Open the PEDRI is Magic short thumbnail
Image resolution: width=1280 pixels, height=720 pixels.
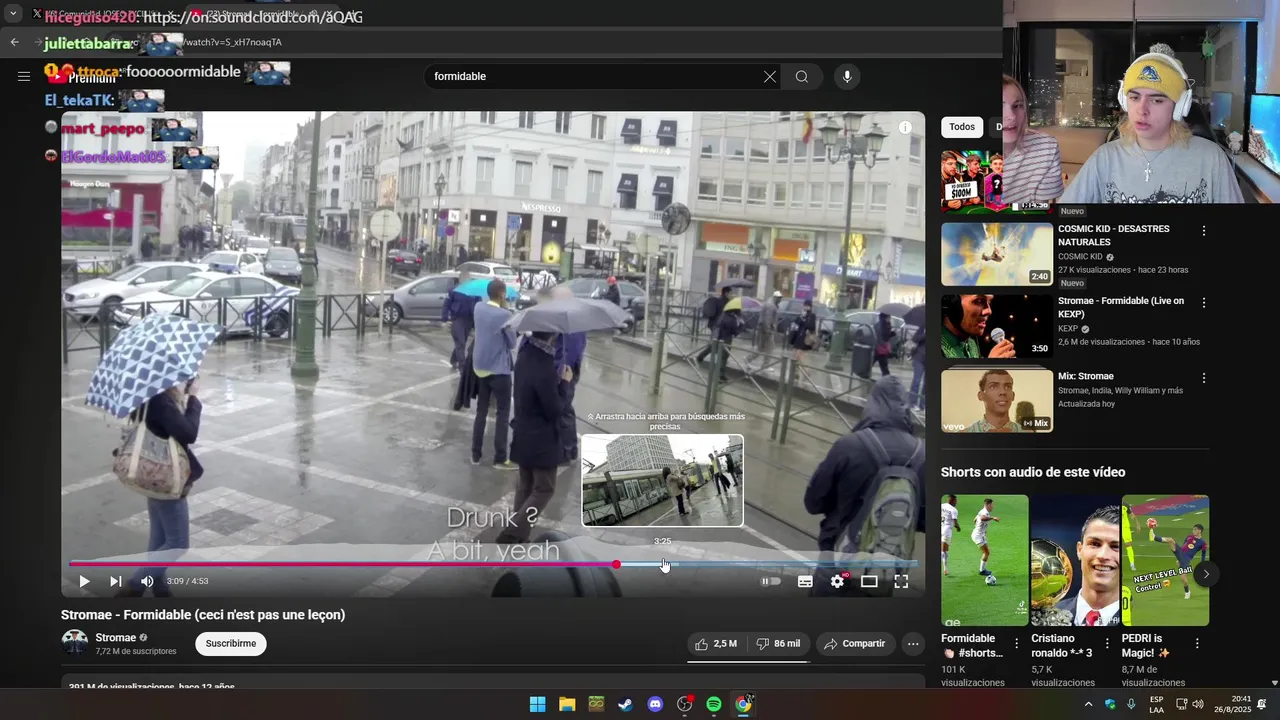pyautogui.click(x=1165, y=560)
